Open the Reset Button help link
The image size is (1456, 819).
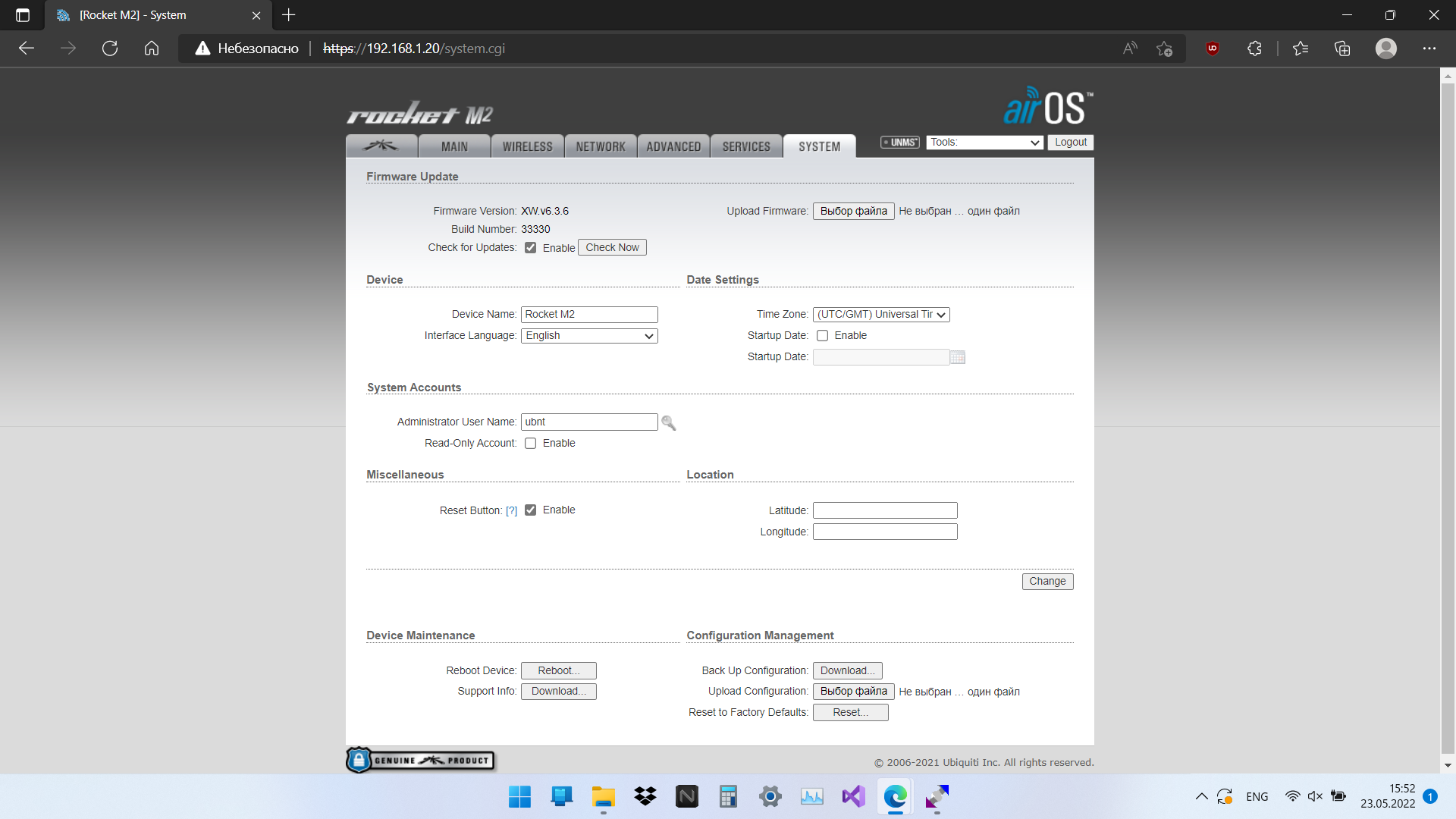(x=512, y=510)
